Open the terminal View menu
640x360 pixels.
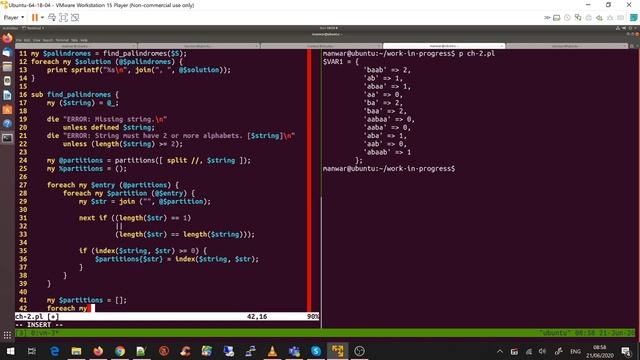(36, 40)
